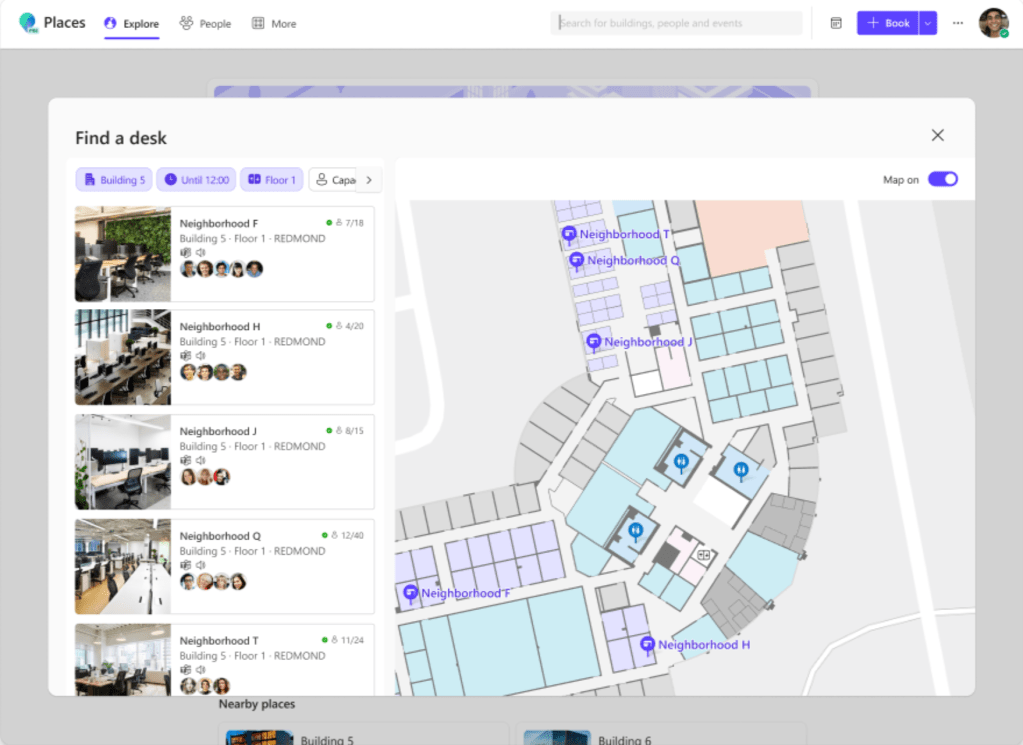Screen dimensions: 1023x745
Task: Click the speaker icon under Neighborhood H
Action: pos(200,356)
